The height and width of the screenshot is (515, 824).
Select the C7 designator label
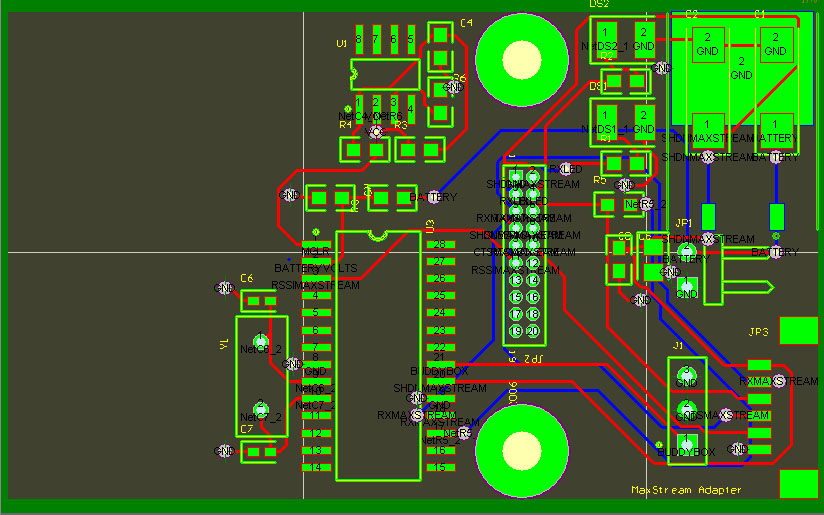coord(246,429)
